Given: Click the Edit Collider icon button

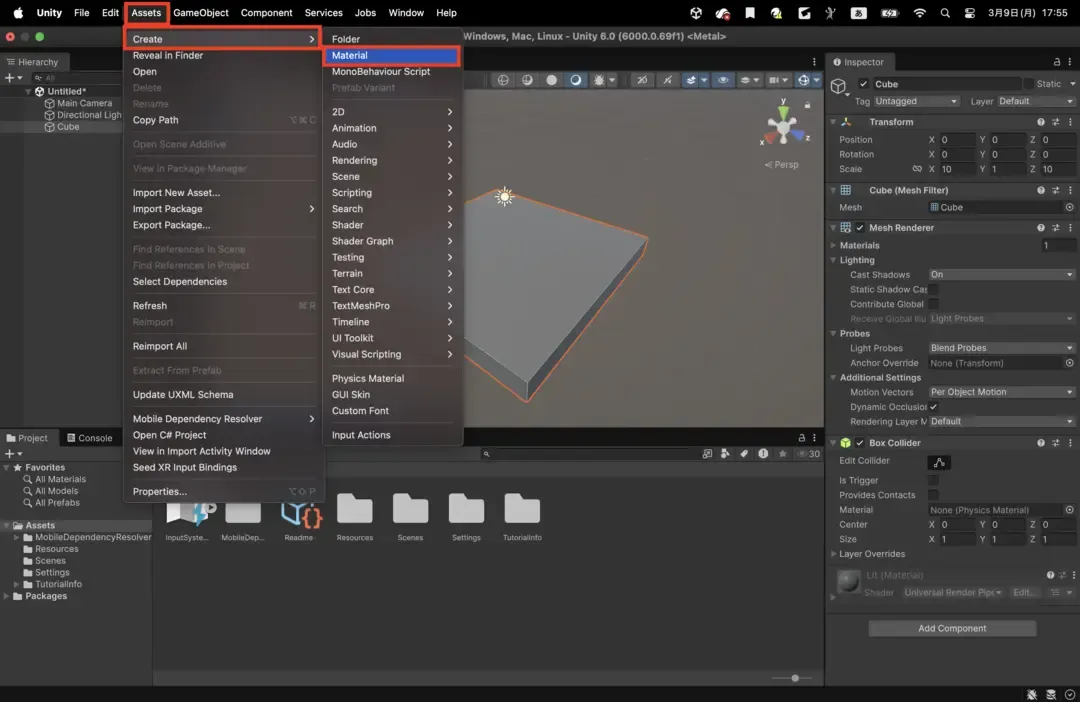Looking at the screenshot, I should 938,462.
